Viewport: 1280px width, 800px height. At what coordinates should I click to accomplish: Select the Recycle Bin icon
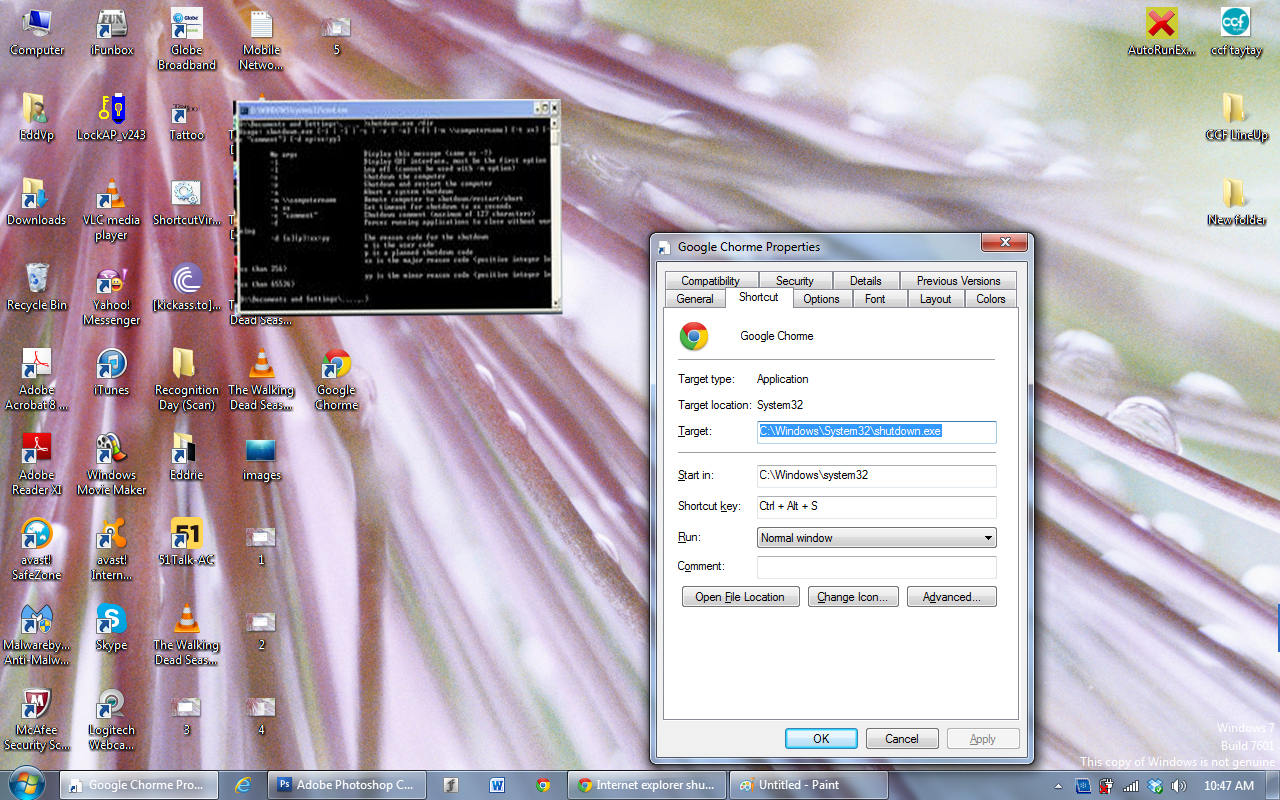(37, 287)
